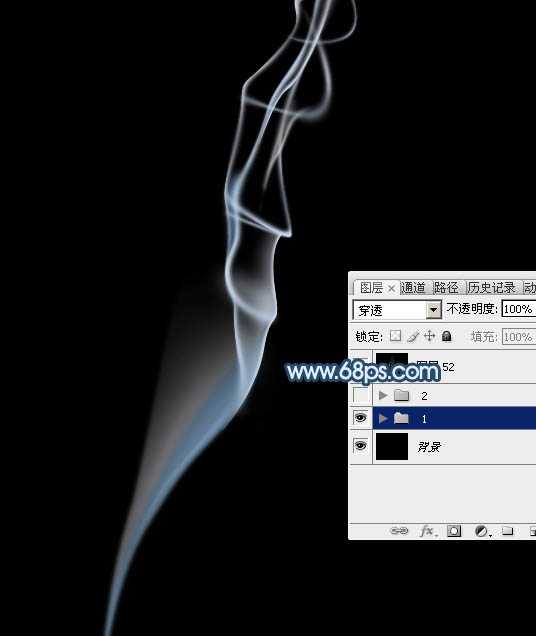The height and width of the screenshot is (636, 536).
Task: Create new fill or adjustment layer icon
Action: click(x=482, y=531)
